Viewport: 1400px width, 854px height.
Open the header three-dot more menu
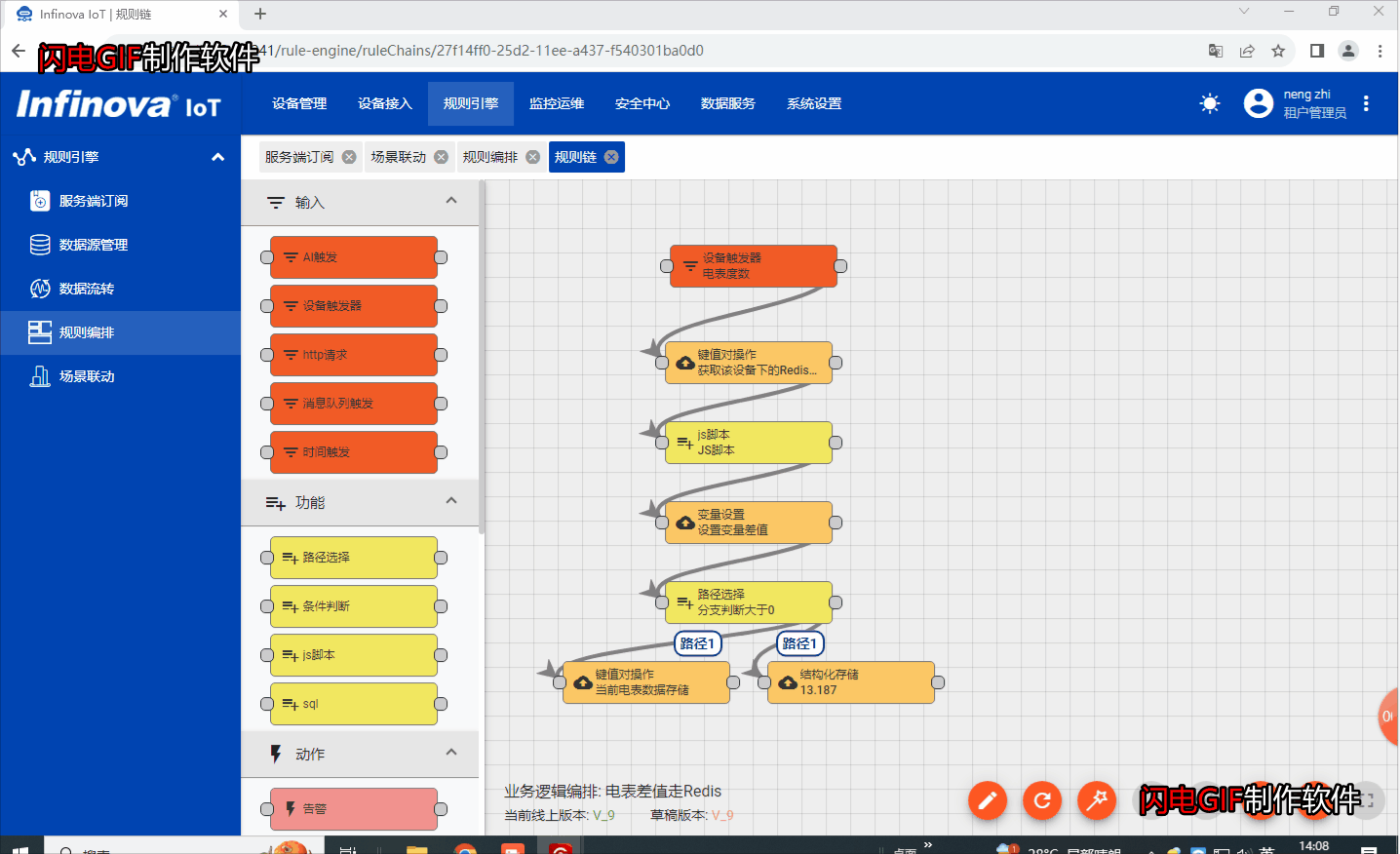click(x=1366, y=103)
